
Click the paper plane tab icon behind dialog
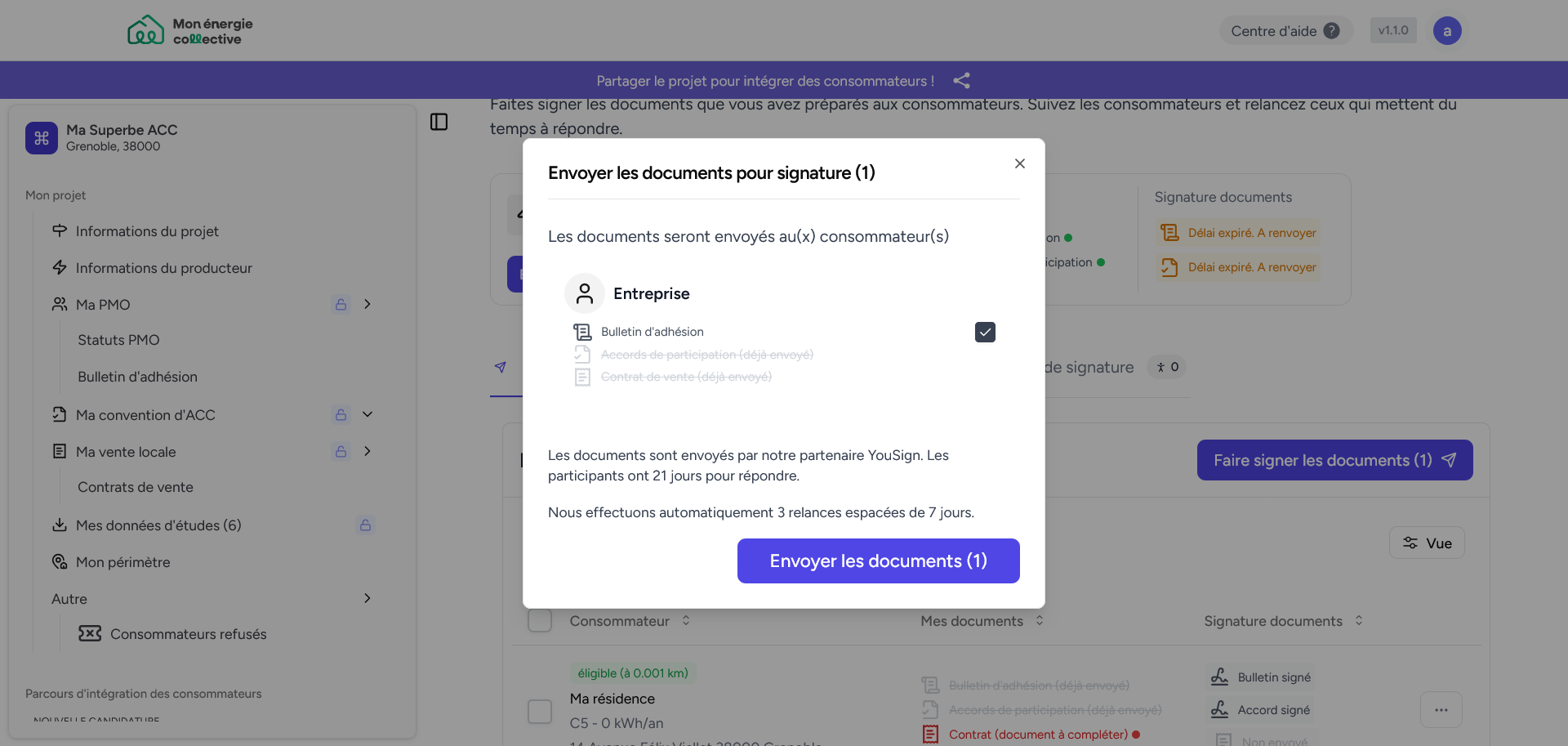click(501, 367)
